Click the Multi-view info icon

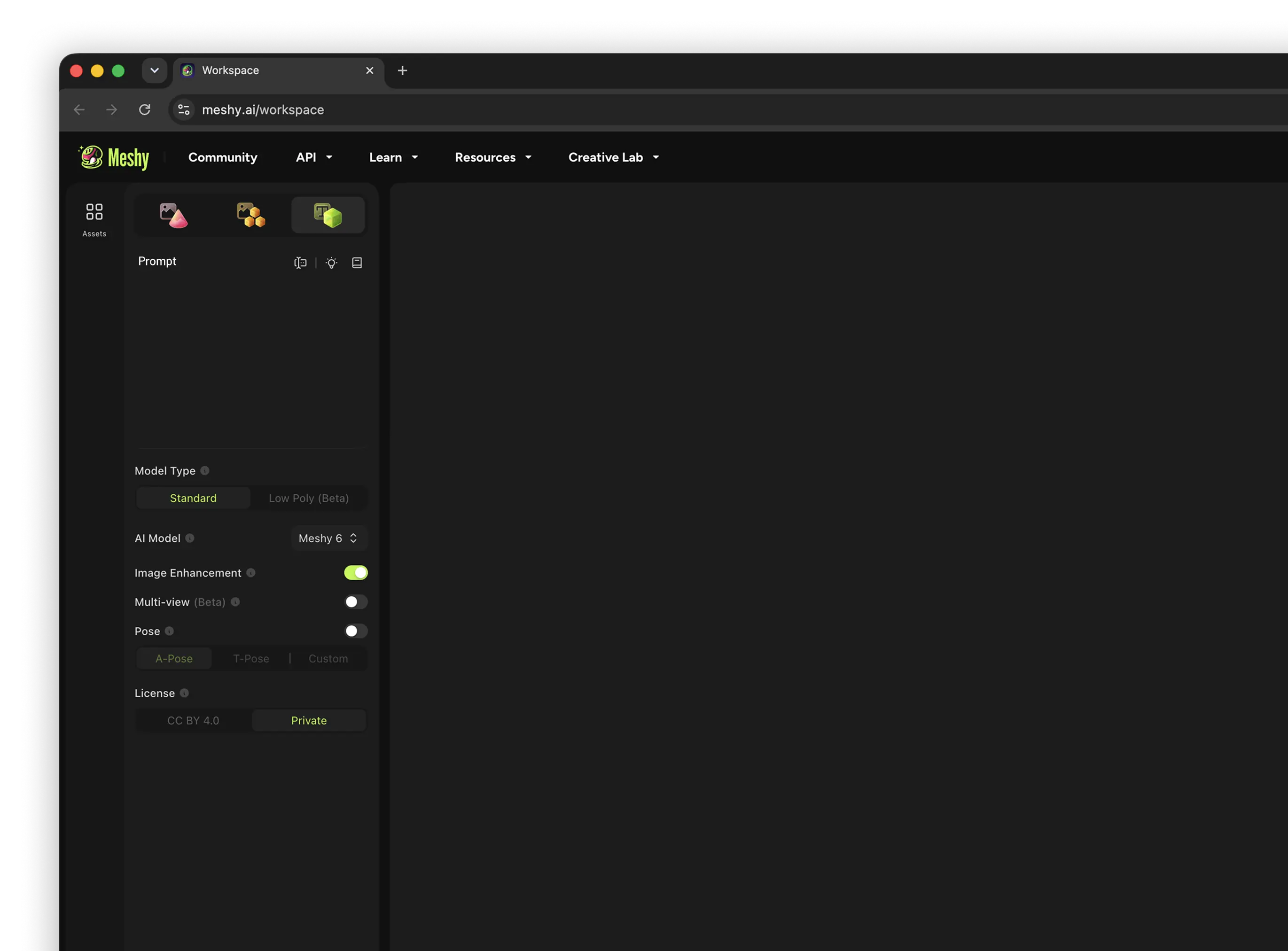pos(235,602)
